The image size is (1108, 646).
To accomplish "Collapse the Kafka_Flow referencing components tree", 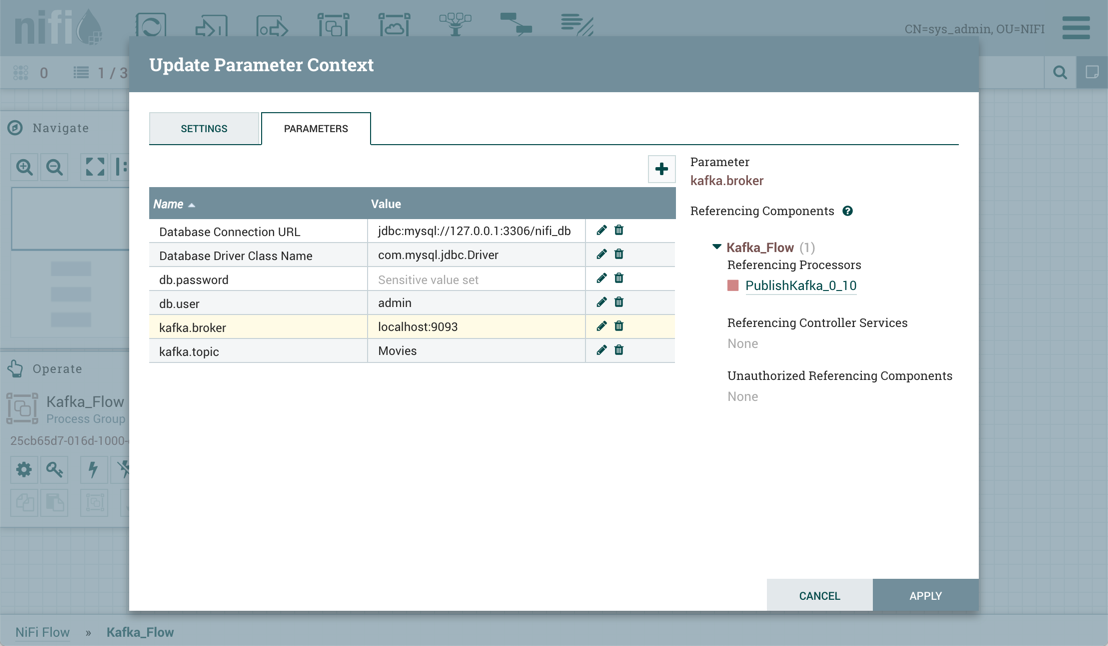I will point(716,245).
